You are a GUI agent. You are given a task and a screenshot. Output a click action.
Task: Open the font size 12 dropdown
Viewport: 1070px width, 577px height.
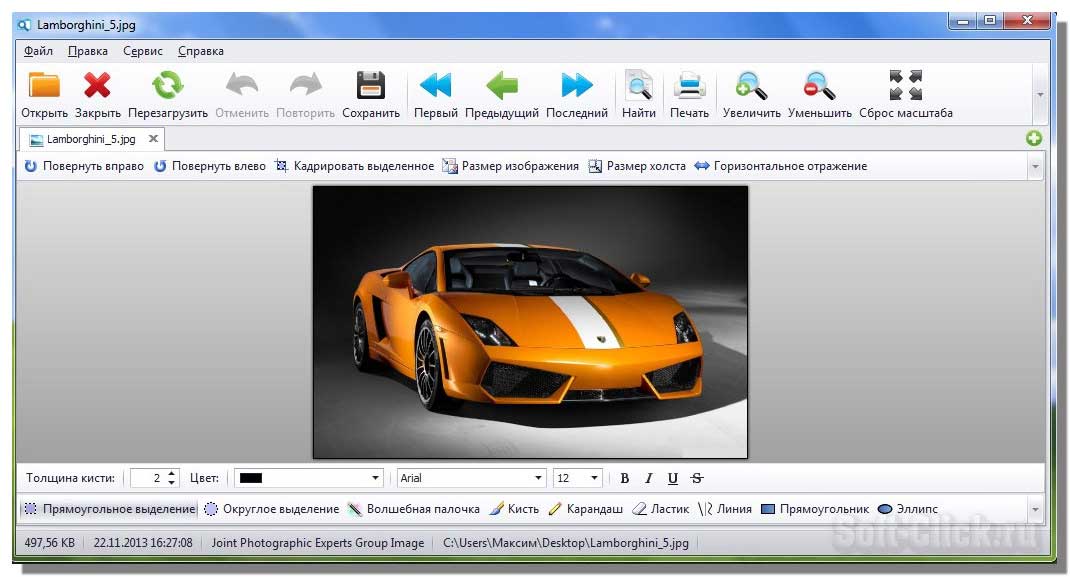click(x=595, y=479)
